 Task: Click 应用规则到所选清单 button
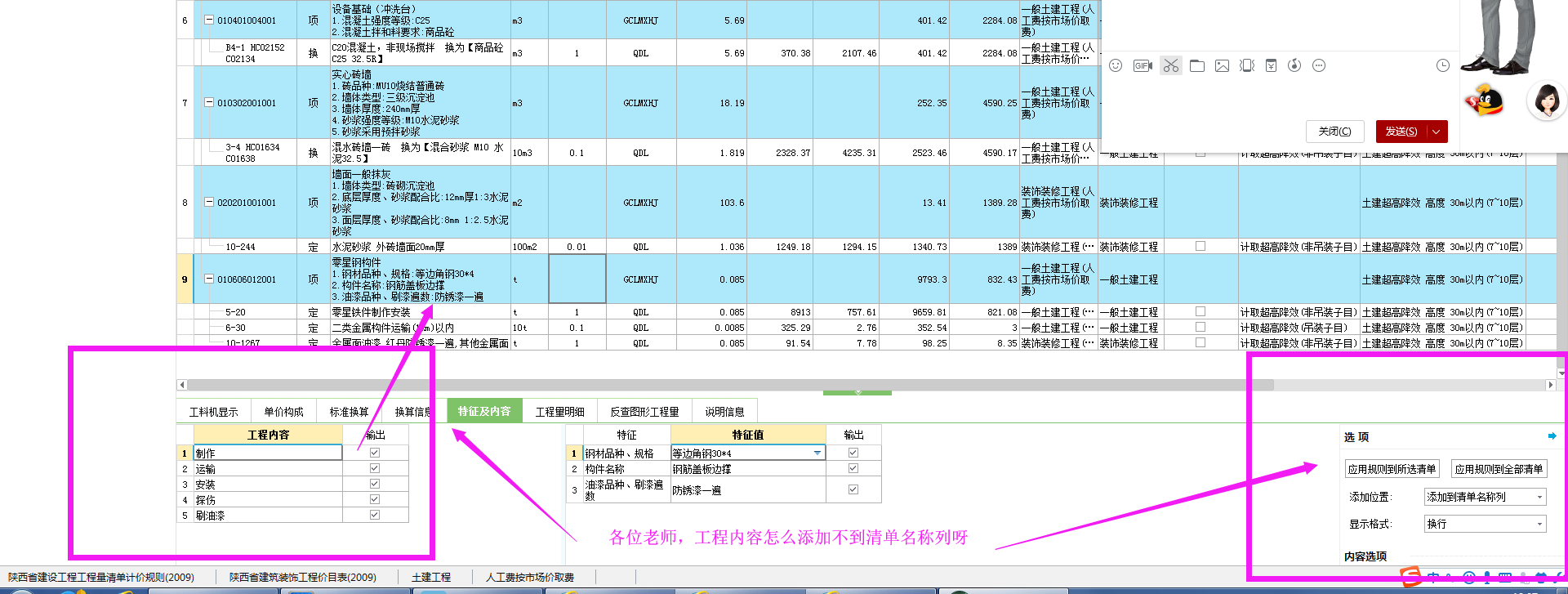click(x=1392, y=469)
